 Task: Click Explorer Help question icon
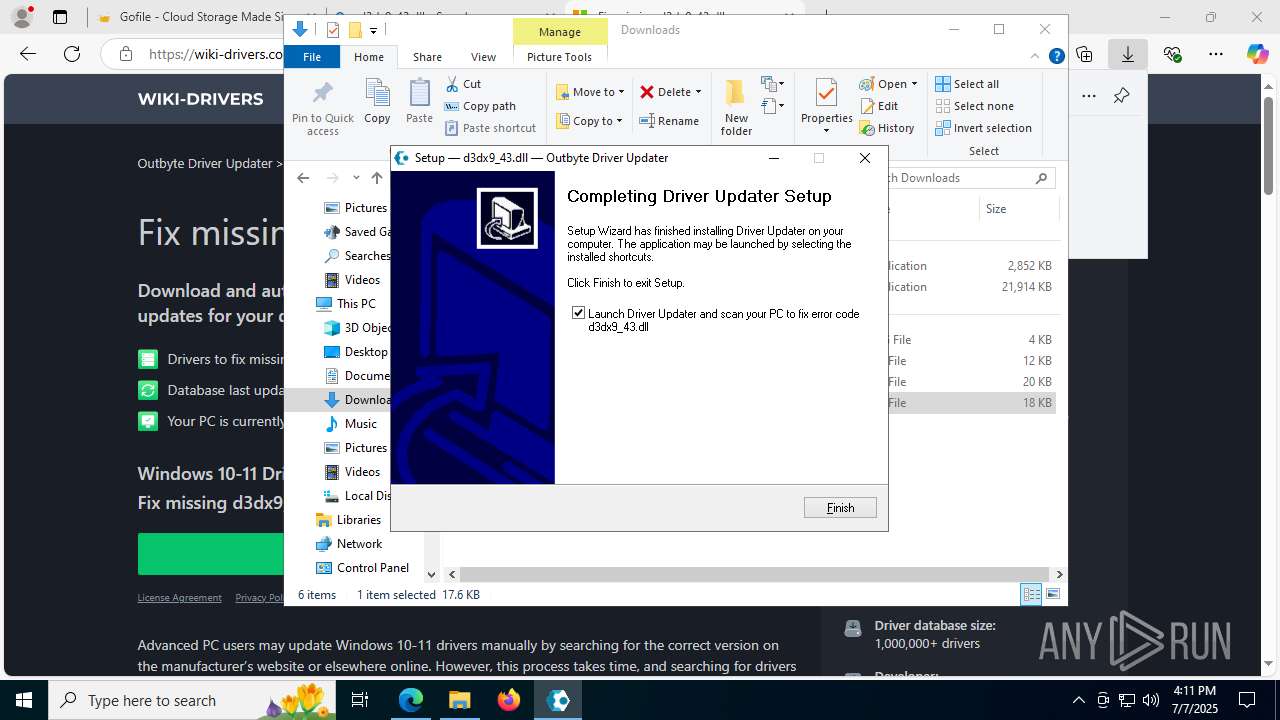point(1056,57)
